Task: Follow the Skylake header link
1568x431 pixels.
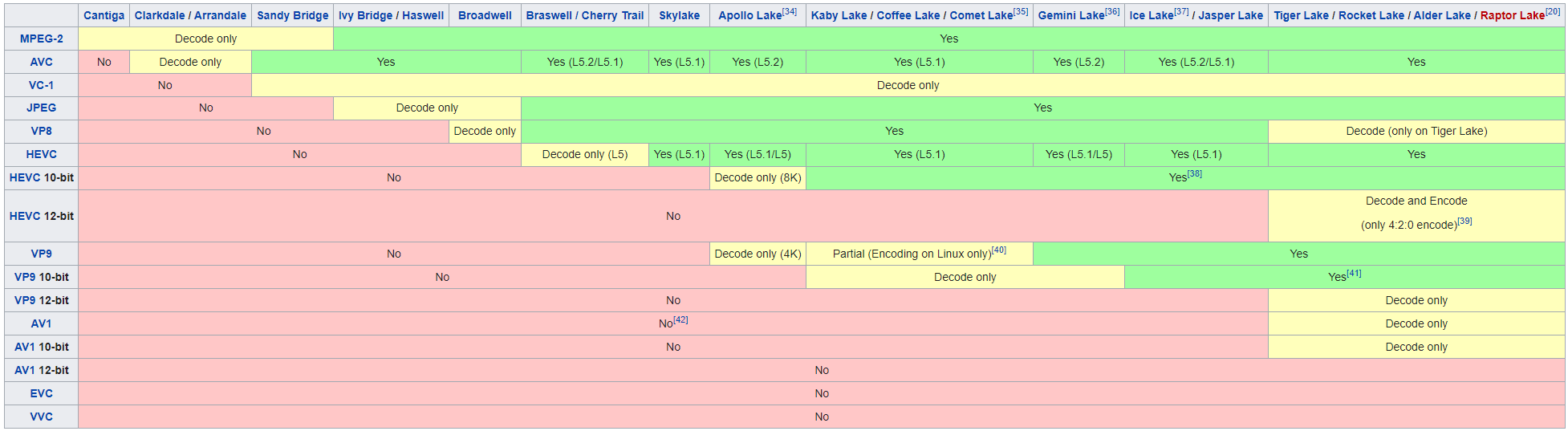Action: click(679, 15)
